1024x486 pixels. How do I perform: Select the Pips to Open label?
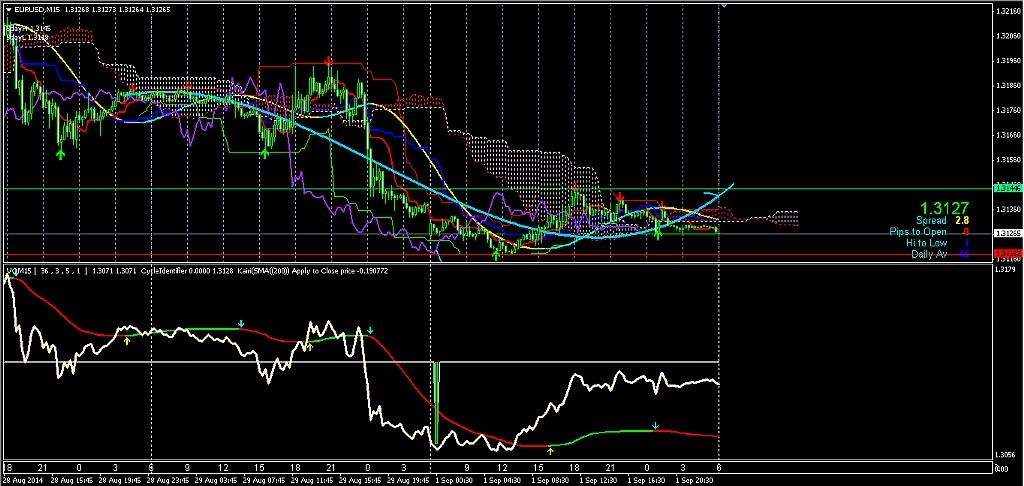pyautogui.click(x=918, y=231)
